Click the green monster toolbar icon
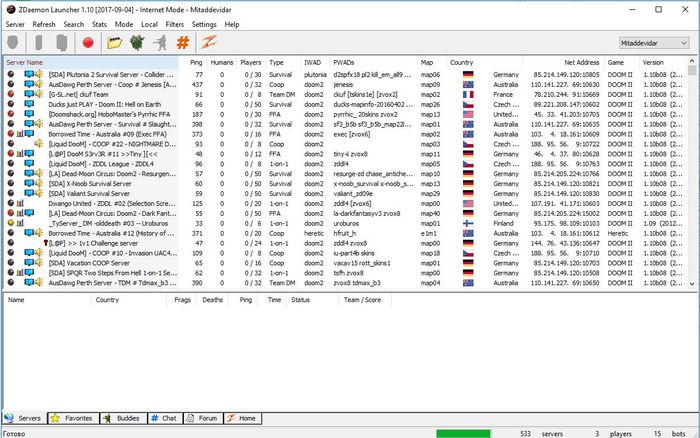Screen dimensions: 700x438 coord(136,43)
